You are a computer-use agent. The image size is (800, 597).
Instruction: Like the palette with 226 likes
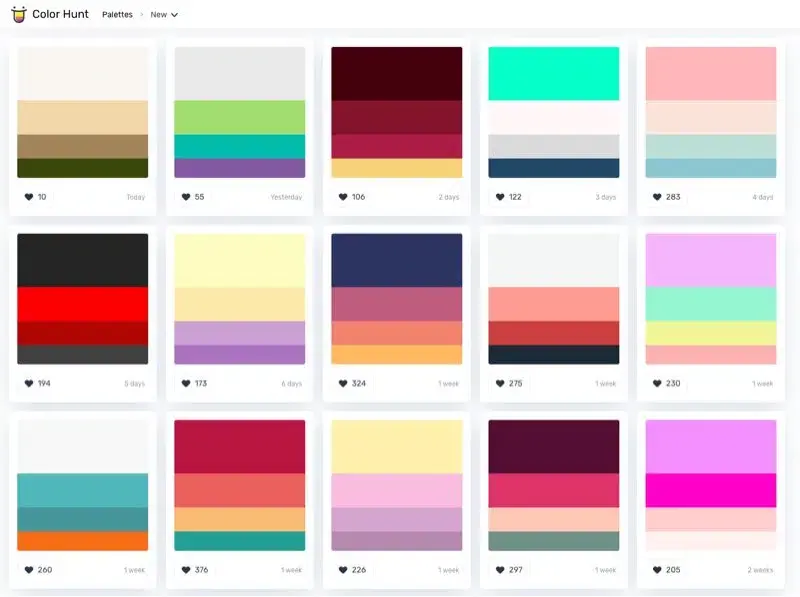(x=352, y=570)
